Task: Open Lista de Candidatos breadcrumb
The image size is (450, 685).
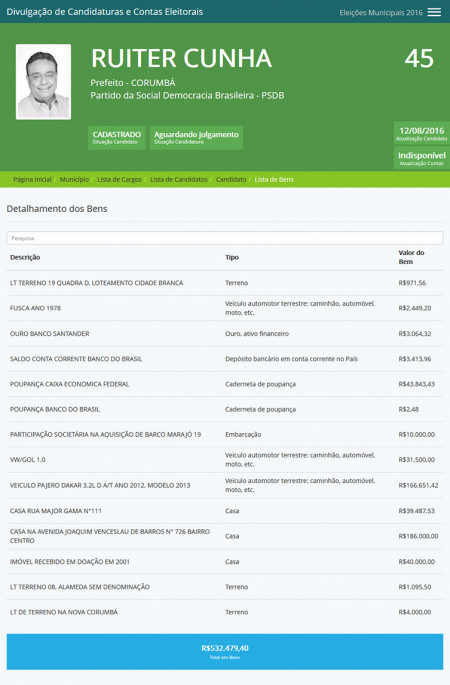Action: (x=179, y=180)
